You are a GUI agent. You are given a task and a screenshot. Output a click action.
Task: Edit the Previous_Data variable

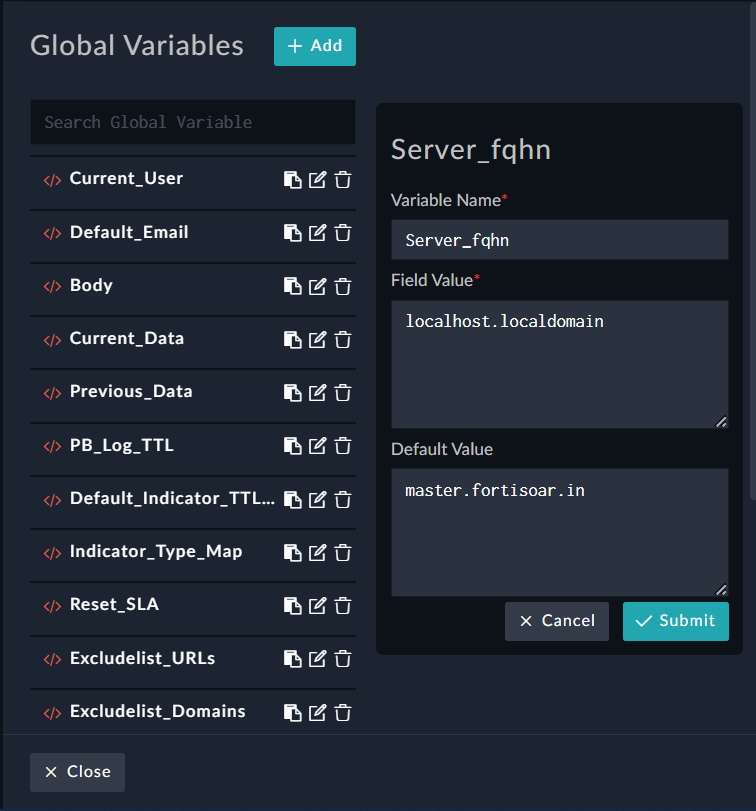(x=318, y=392)
